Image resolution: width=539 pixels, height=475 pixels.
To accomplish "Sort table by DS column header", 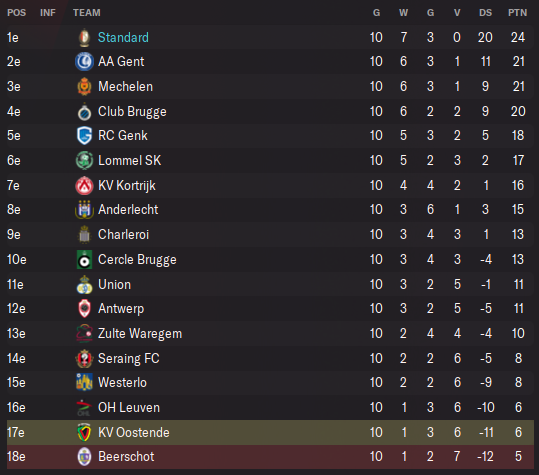I will pyautogui.click(x=485, y=13).
